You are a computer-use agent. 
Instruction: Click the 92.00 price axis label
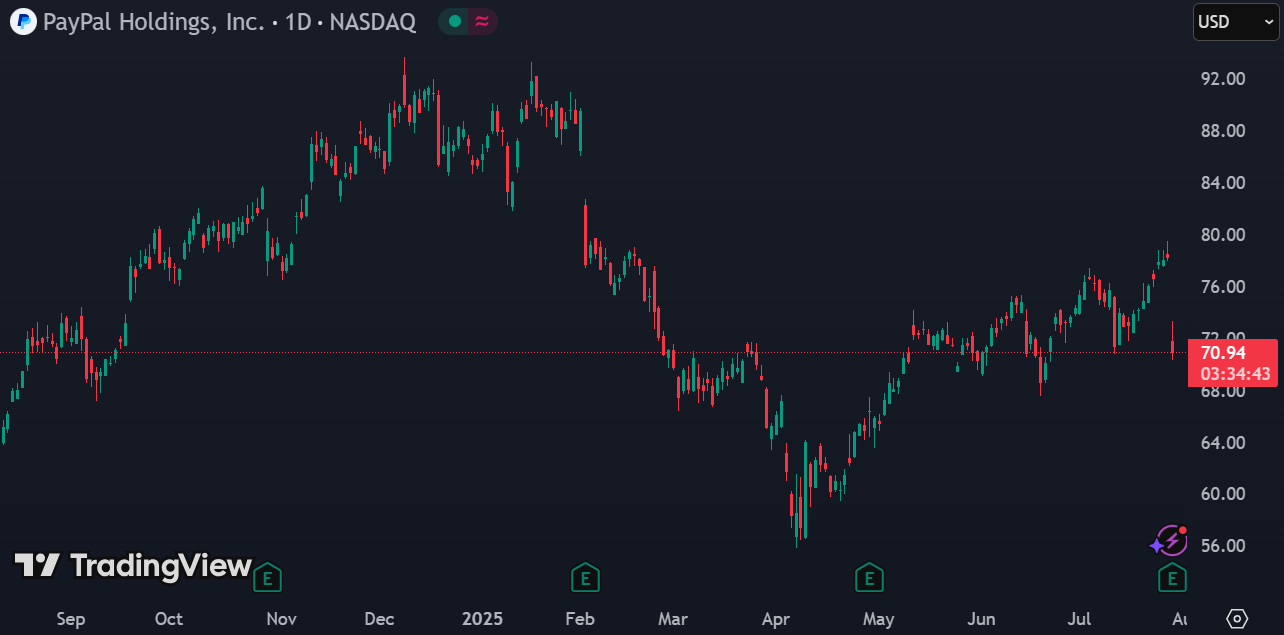(x=1221, y=79)
